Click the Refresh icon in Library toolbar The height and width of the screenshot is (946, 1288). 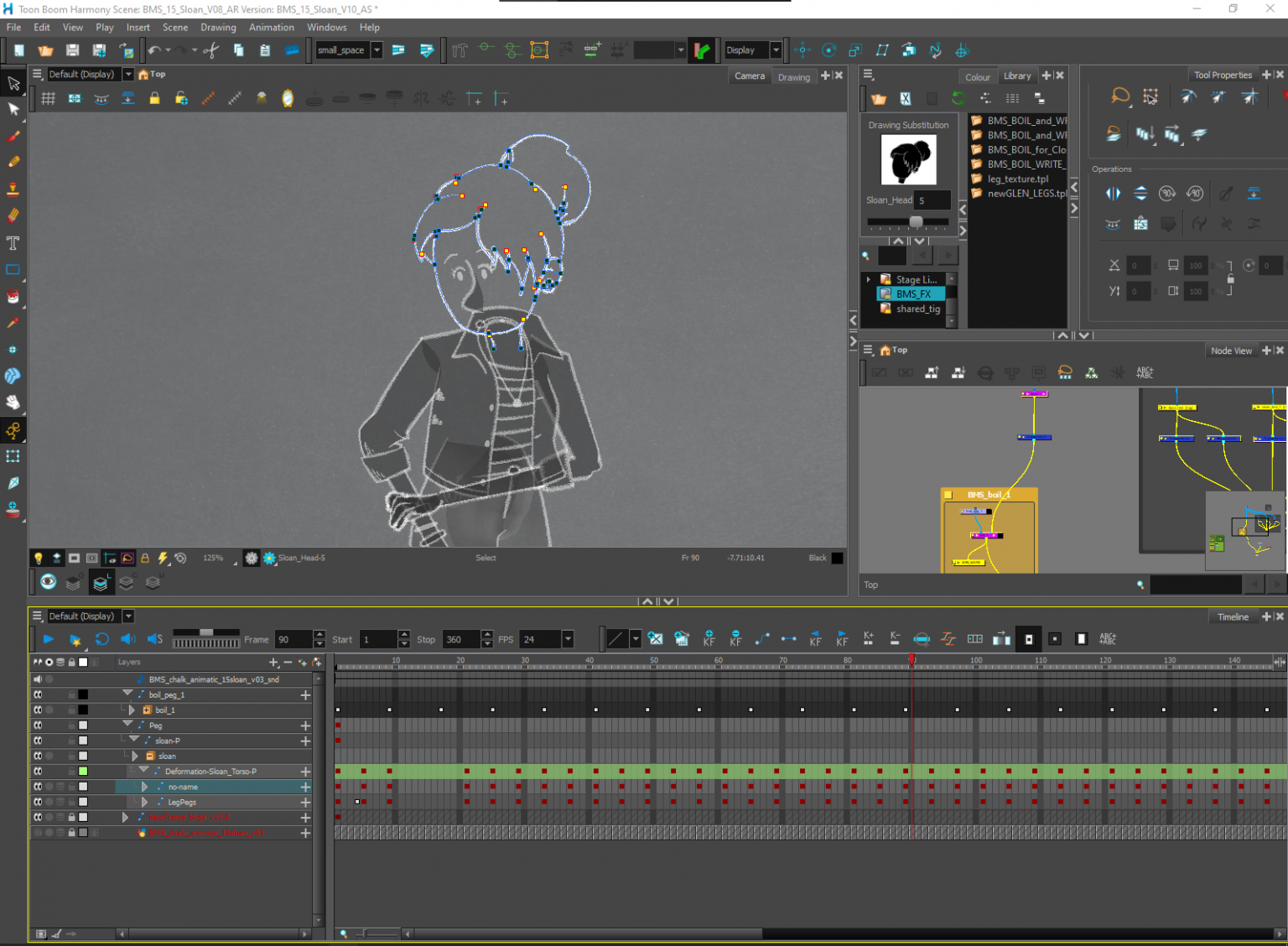click(958, 99)
